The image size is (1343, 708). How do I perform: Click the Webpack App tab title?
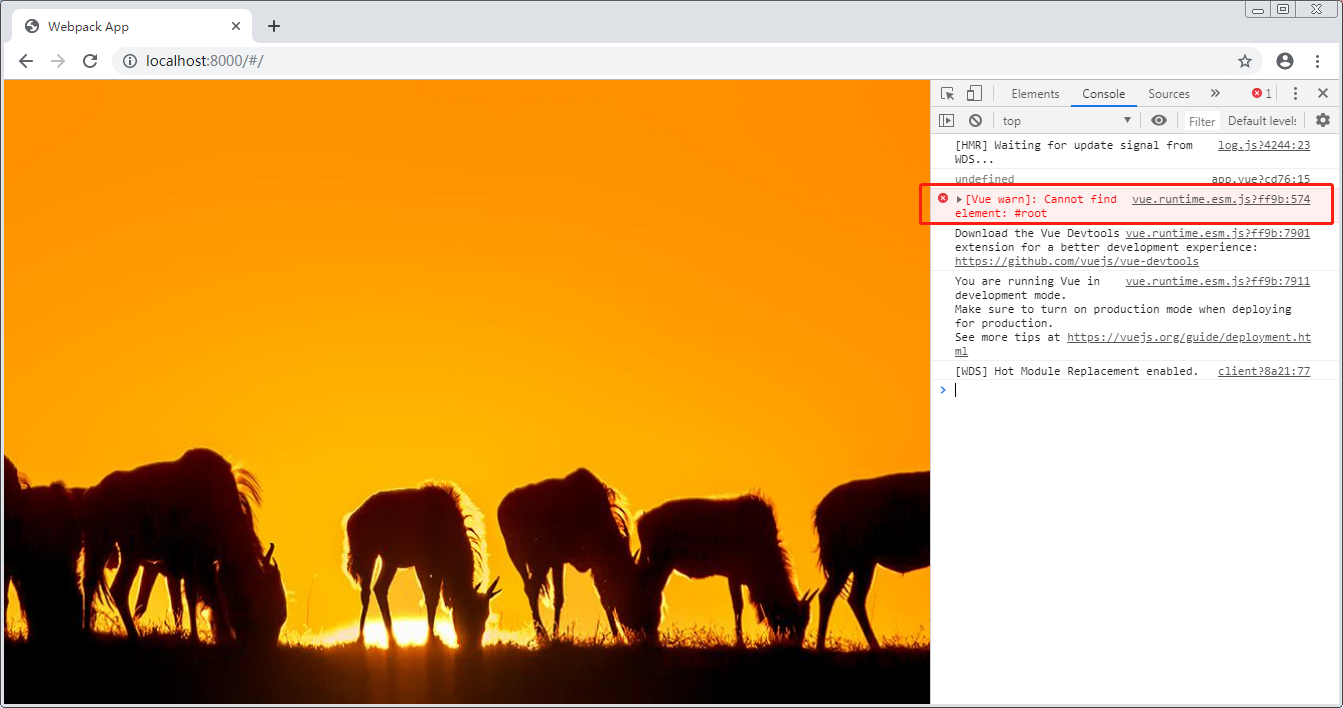click(x=88, y=26)
